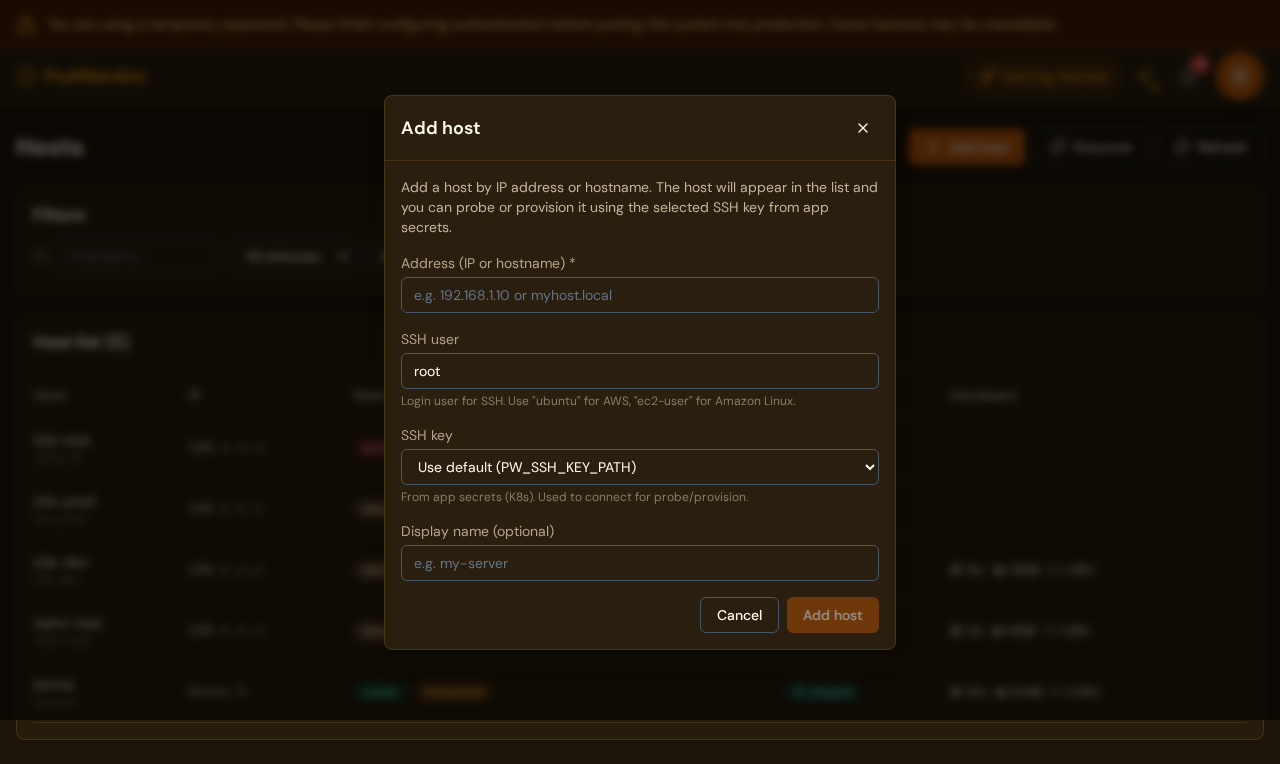The height and width of the screenshot is (764, 1280).
Task: Close the Add host dialog
Action: (x=863, y=128)
